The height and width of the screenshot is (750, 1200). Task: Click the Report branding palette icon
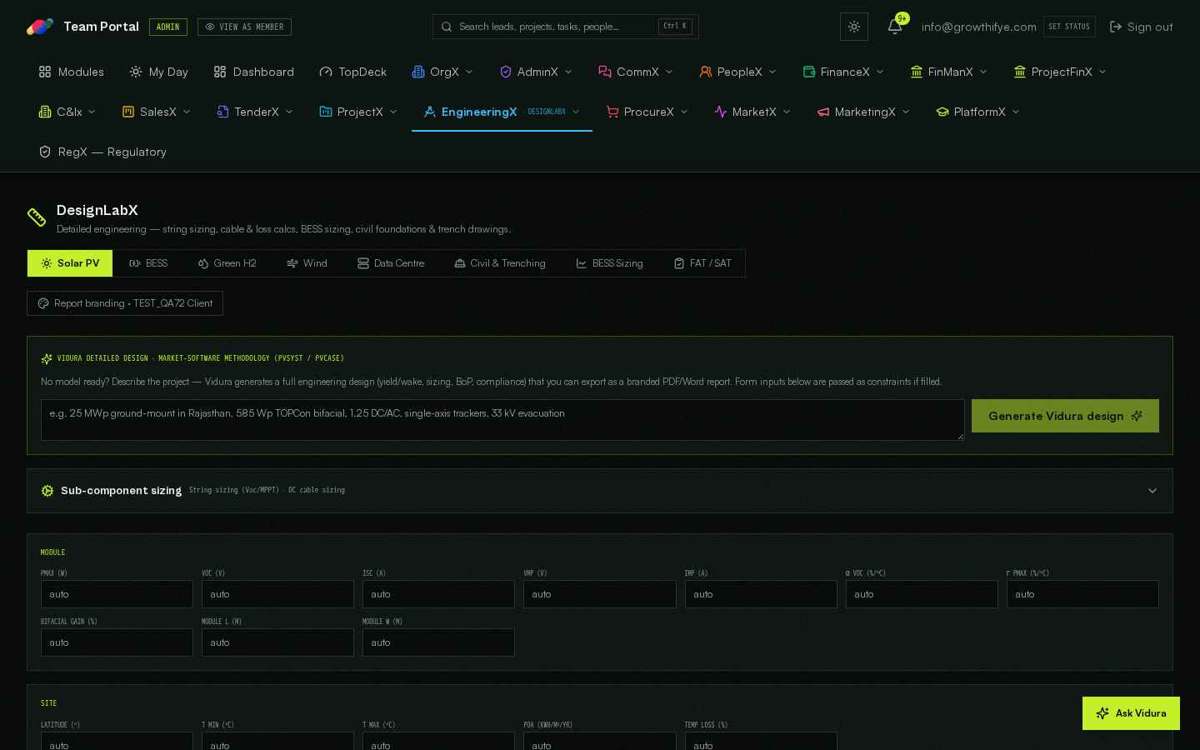(x=43, y=303)
